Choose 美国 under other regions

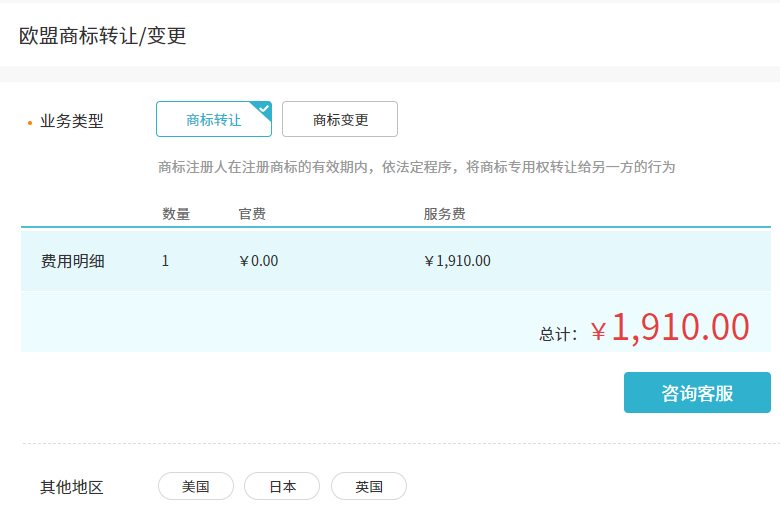click(196, 487)
